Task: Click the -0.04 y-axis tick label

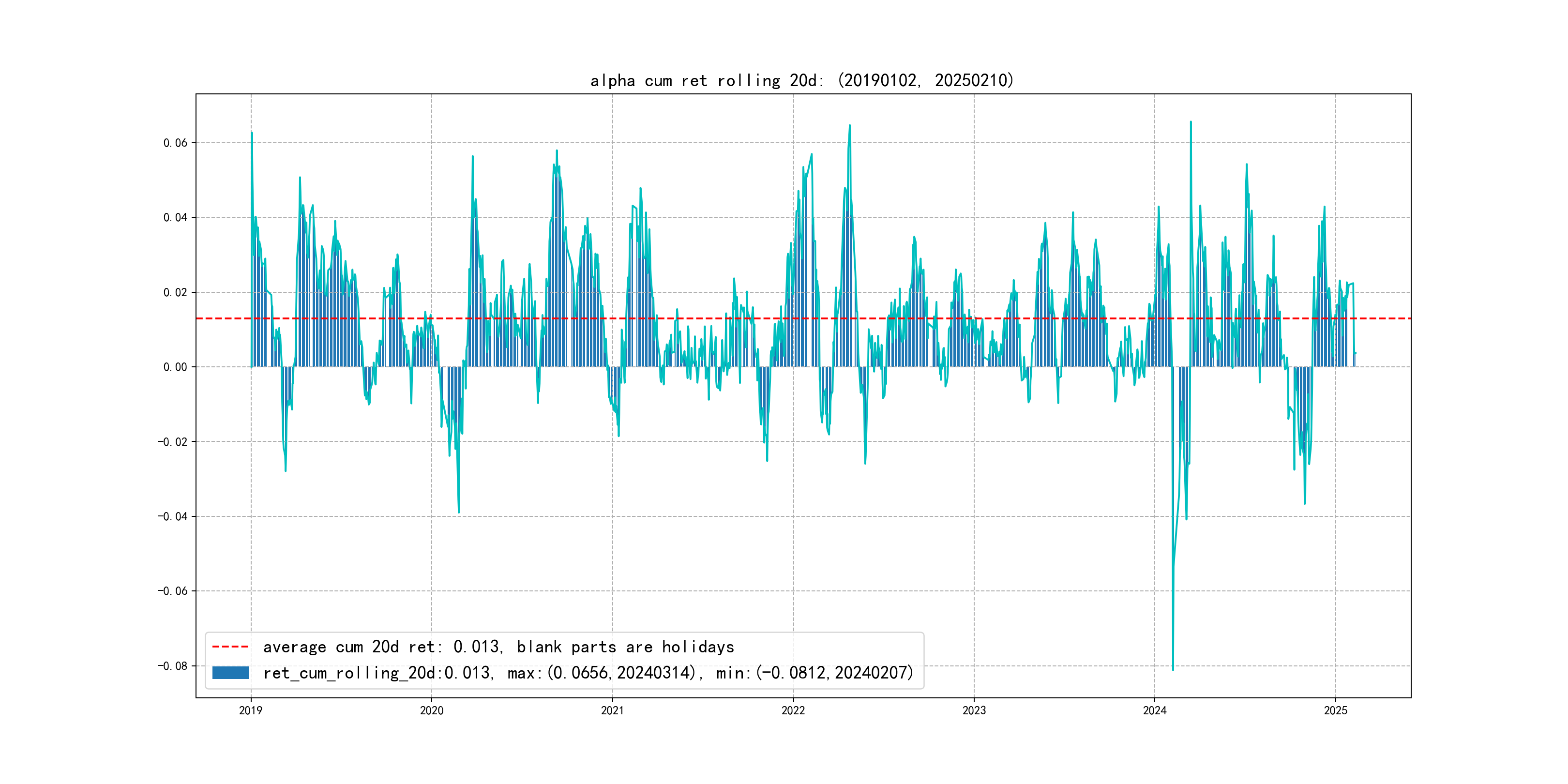Action: (x=172, y=516)
